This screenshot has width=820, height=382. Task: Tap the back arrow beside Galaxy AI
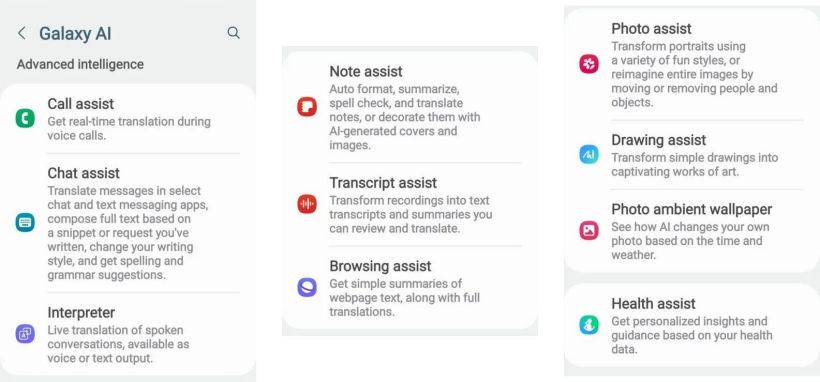pyautogui.click(x=21, y=33)
